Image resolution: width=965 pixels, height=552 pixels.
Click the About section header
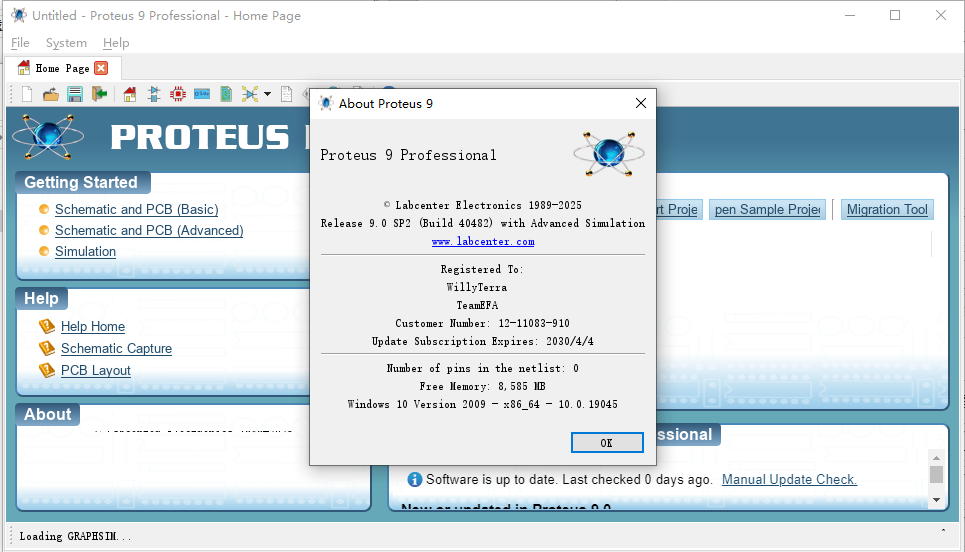pos(47,414)
